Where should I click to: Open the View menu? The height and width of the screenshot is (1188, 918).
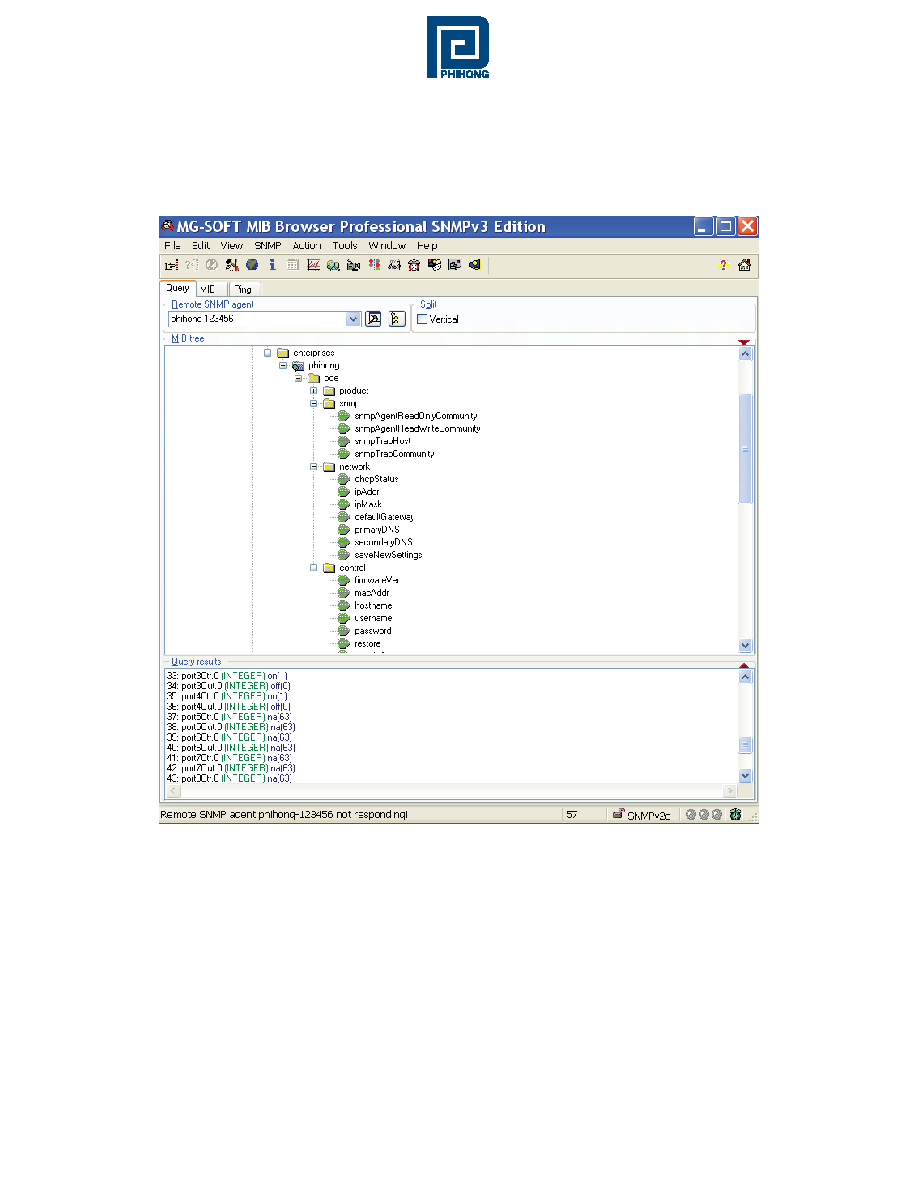(x=232, y=245)
